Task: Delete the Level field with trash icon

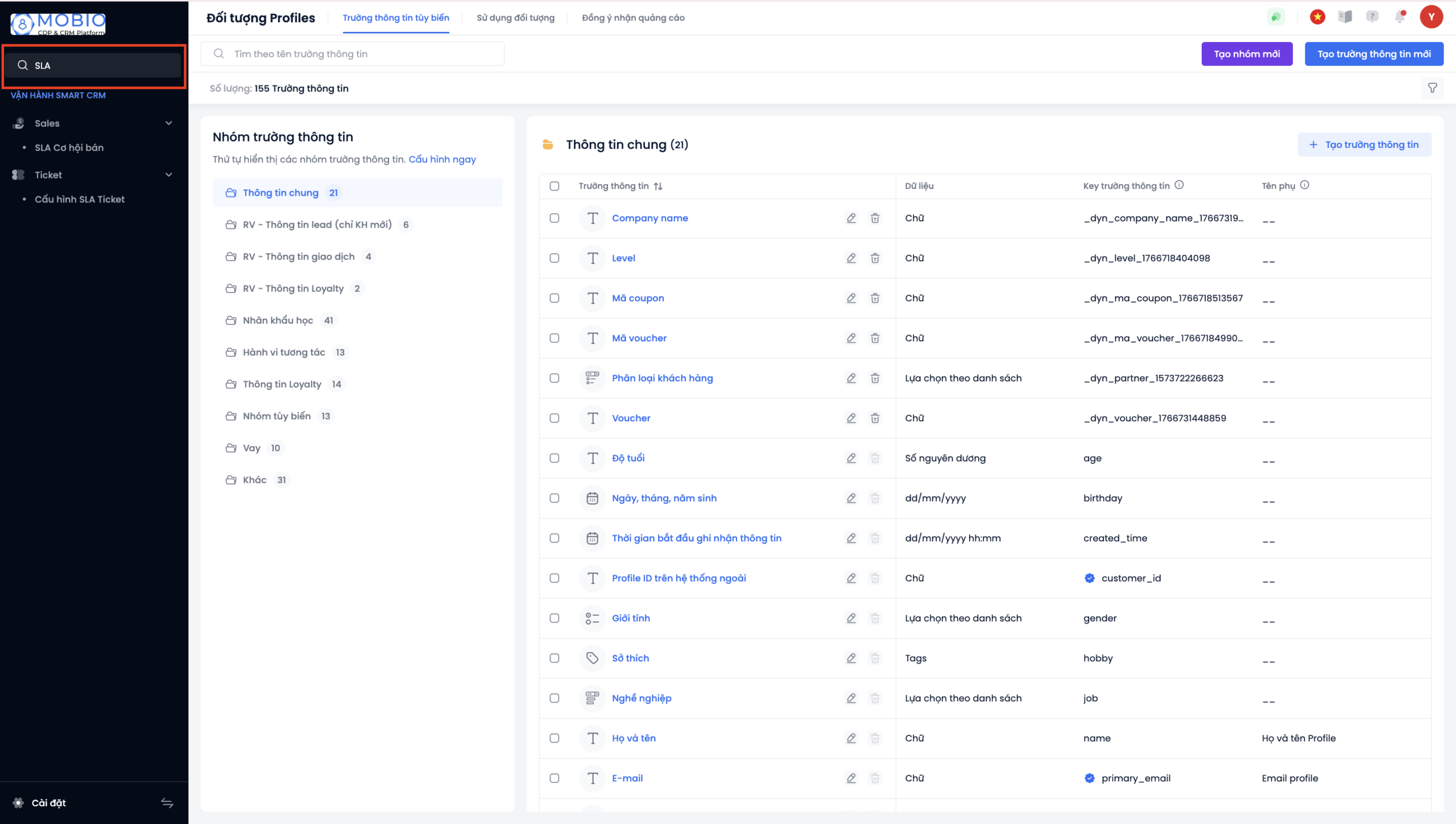Action: tap(875, 258)
